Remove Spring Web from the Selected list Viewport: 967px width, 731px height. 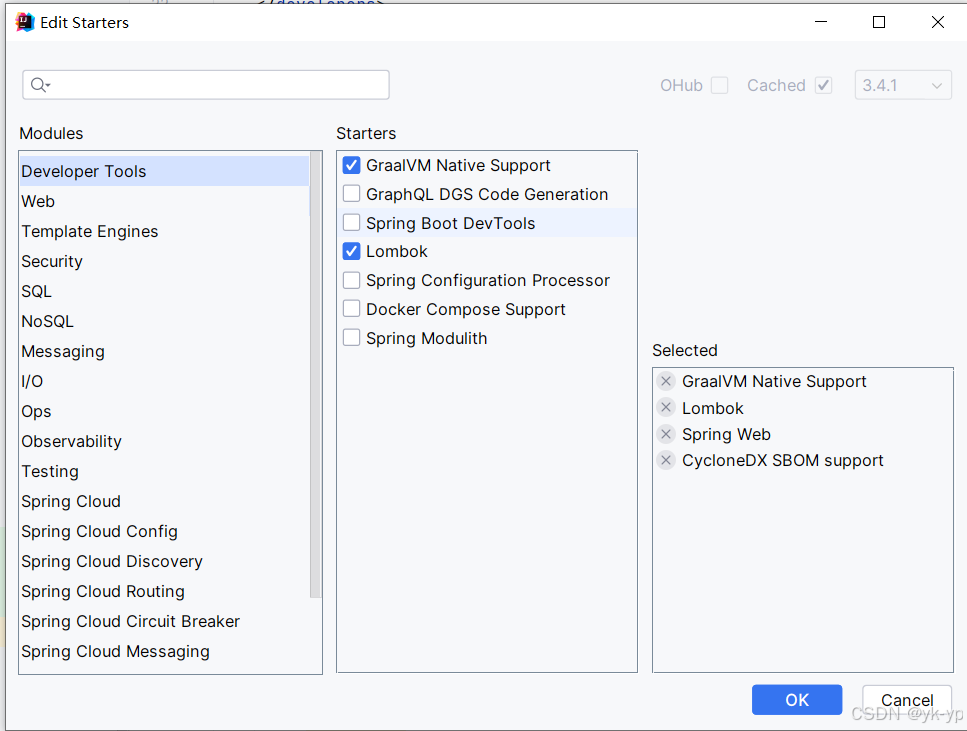665,434
